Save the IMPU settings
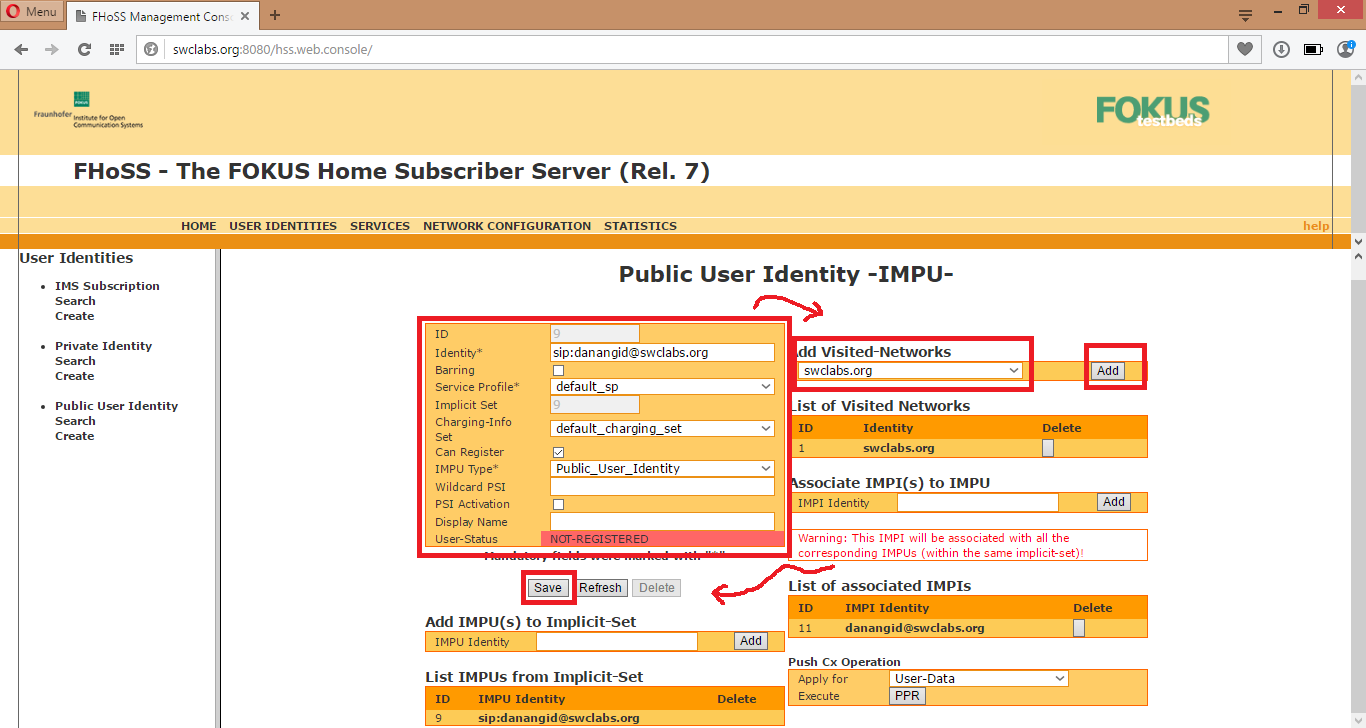This screenshot has width=1366, height=728. tap(548, 588)
